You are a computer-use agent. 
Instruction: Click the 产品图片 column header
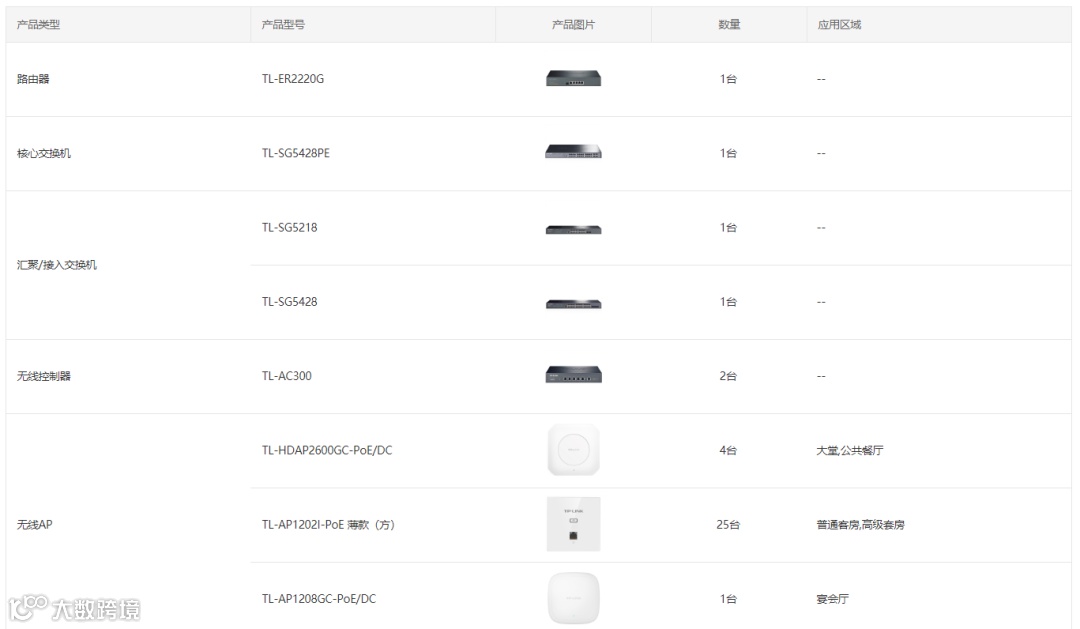573,25
